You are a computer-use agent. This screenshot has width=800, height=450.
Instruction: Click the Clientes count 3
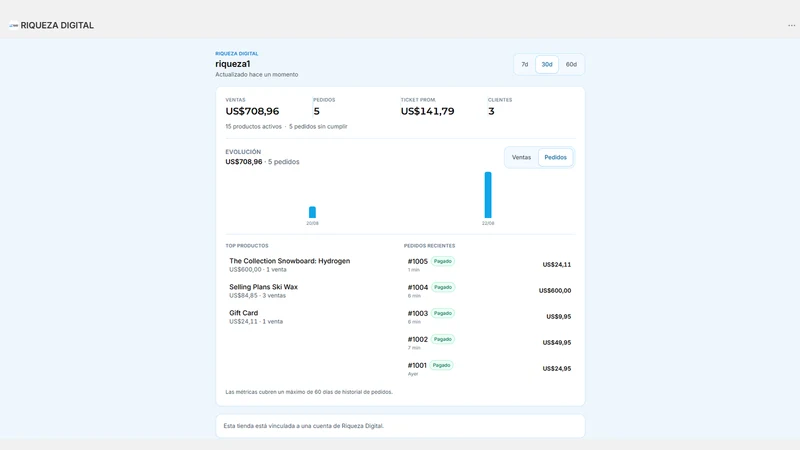point(491,111)
